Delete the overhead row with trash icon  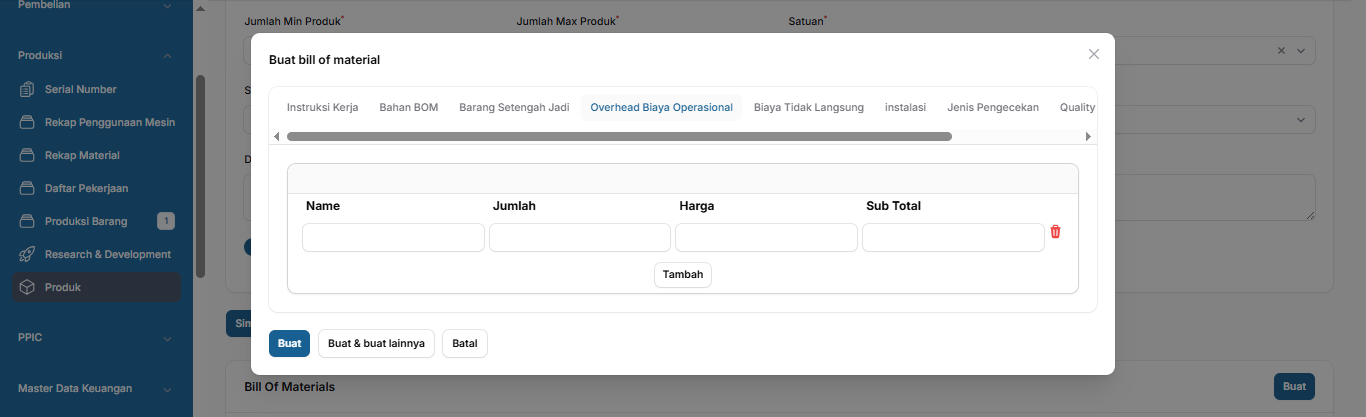click(x=1055, y=232)
